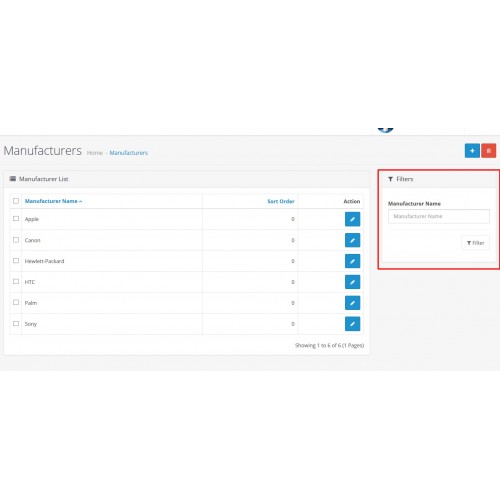Image resolution: width=500 pixels, height=500 pixels.
Task: Click the Filter button
Action: 475,243
